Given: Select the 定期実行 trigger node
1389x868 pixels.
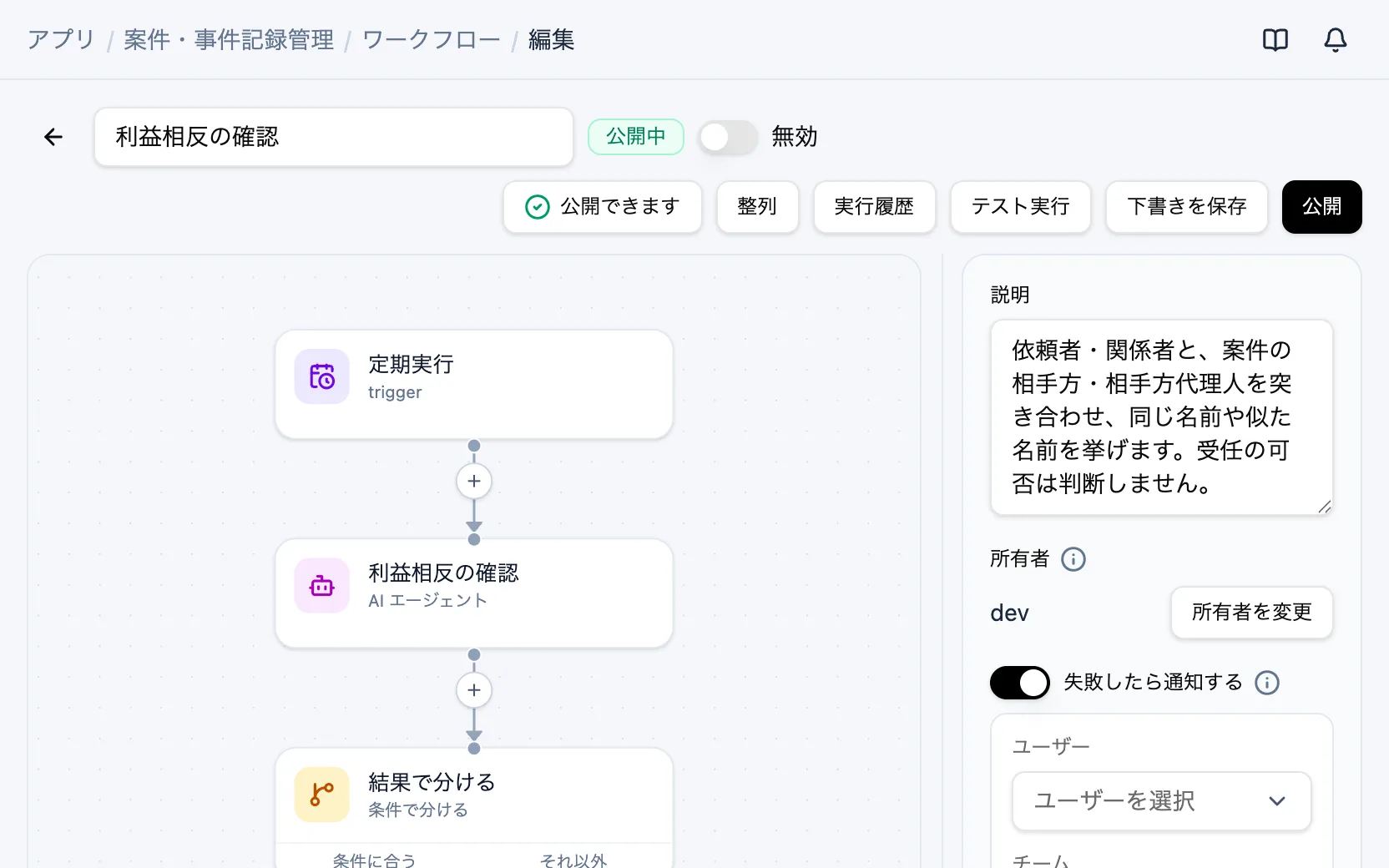Looking at the screenshot, I should tap(474, 385).
